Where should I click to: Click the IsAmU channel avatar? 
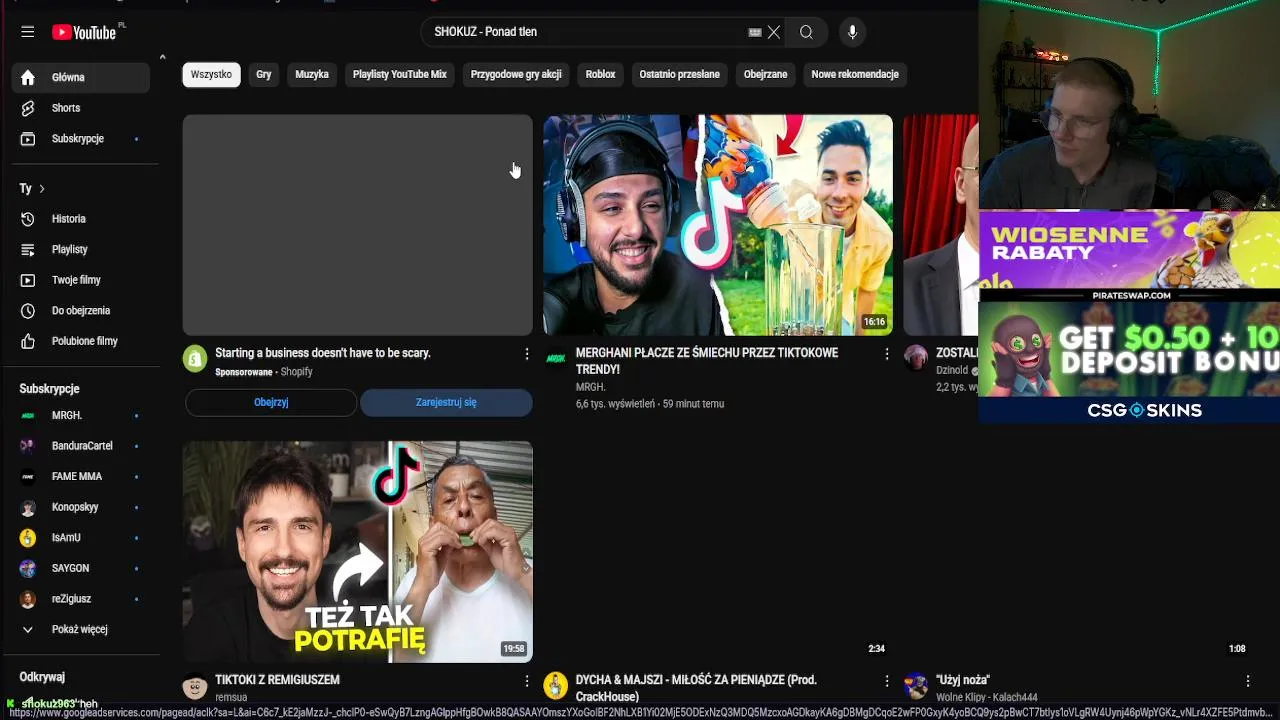28,538
